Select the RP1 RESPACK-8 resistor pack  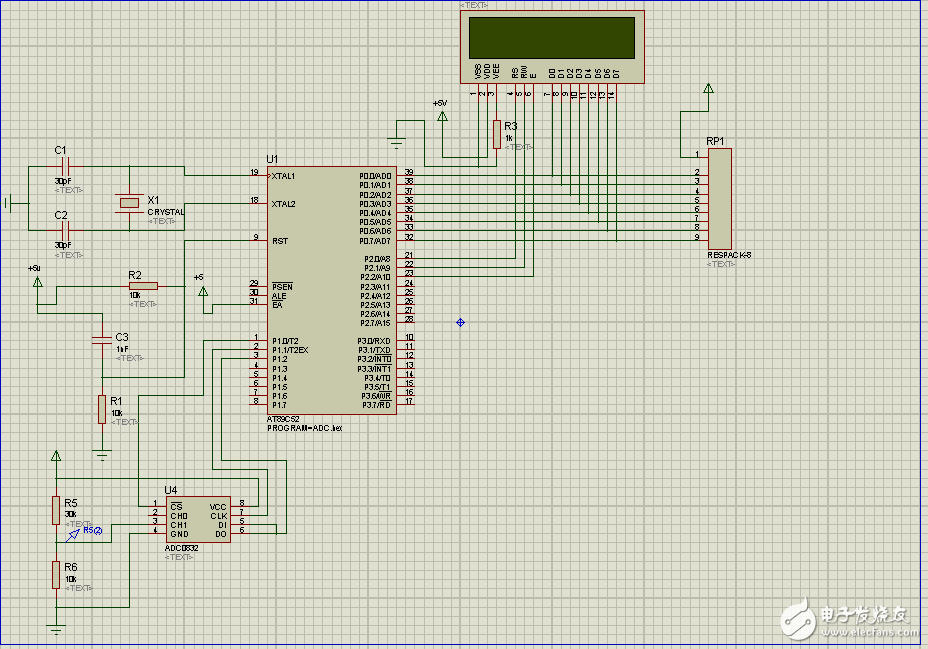pos(720,198)
